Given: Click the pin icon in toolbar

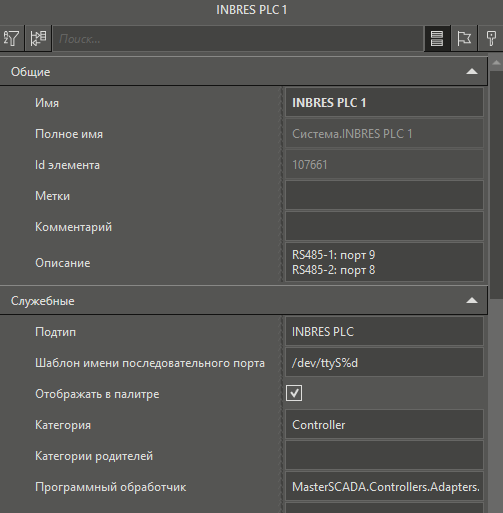Looking at the screenshot, I should pyautogui.click(x=491, y=38).
